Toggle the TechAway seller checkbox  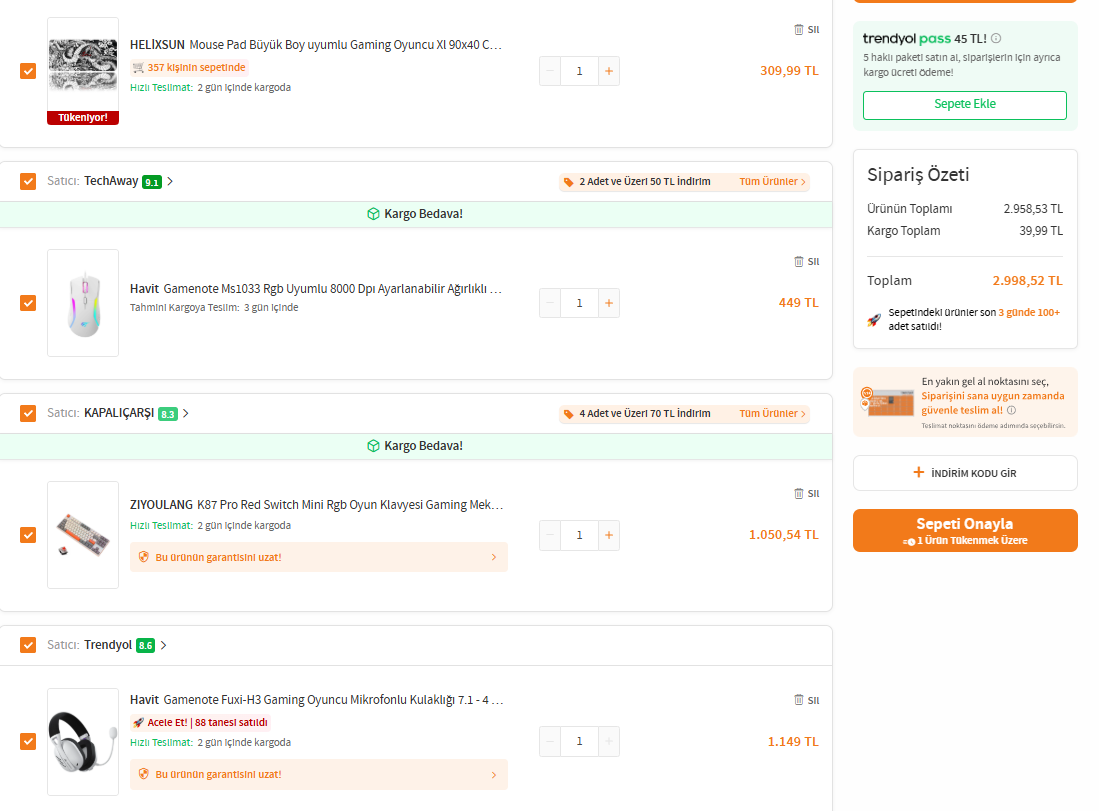(x=28, y=182)
